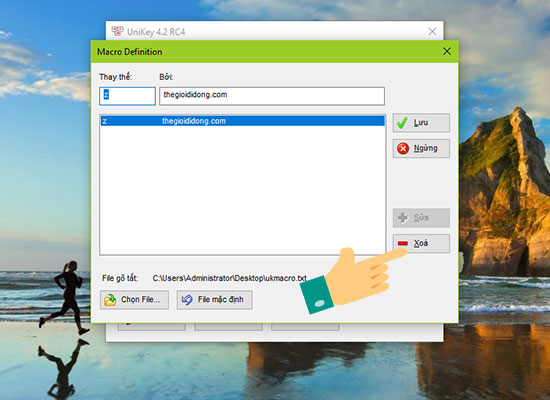Click the macro file path text

pos(229,278)
